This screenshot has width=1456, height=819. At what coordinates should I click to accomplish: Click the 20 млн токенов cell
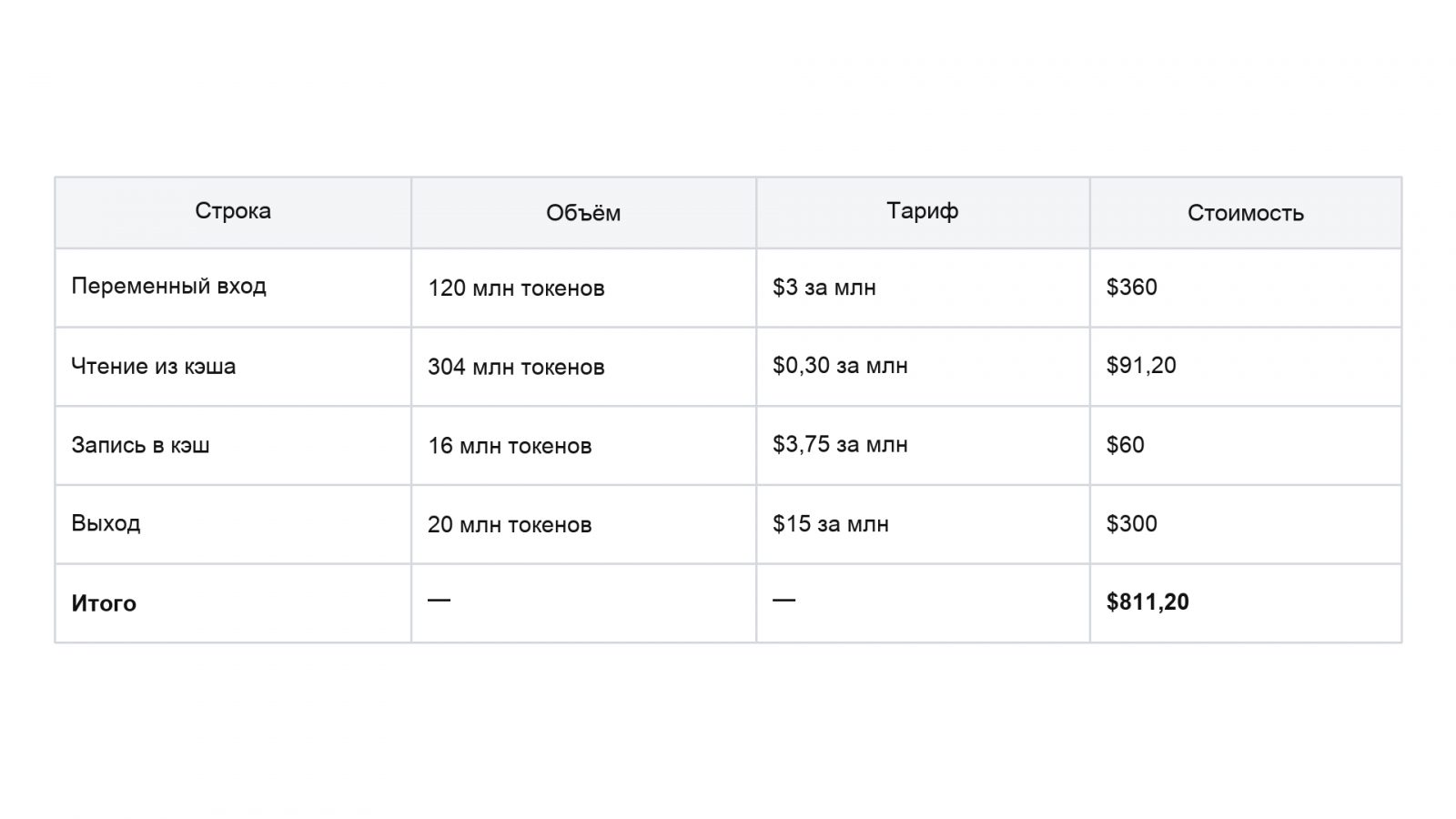click(510, 525)
